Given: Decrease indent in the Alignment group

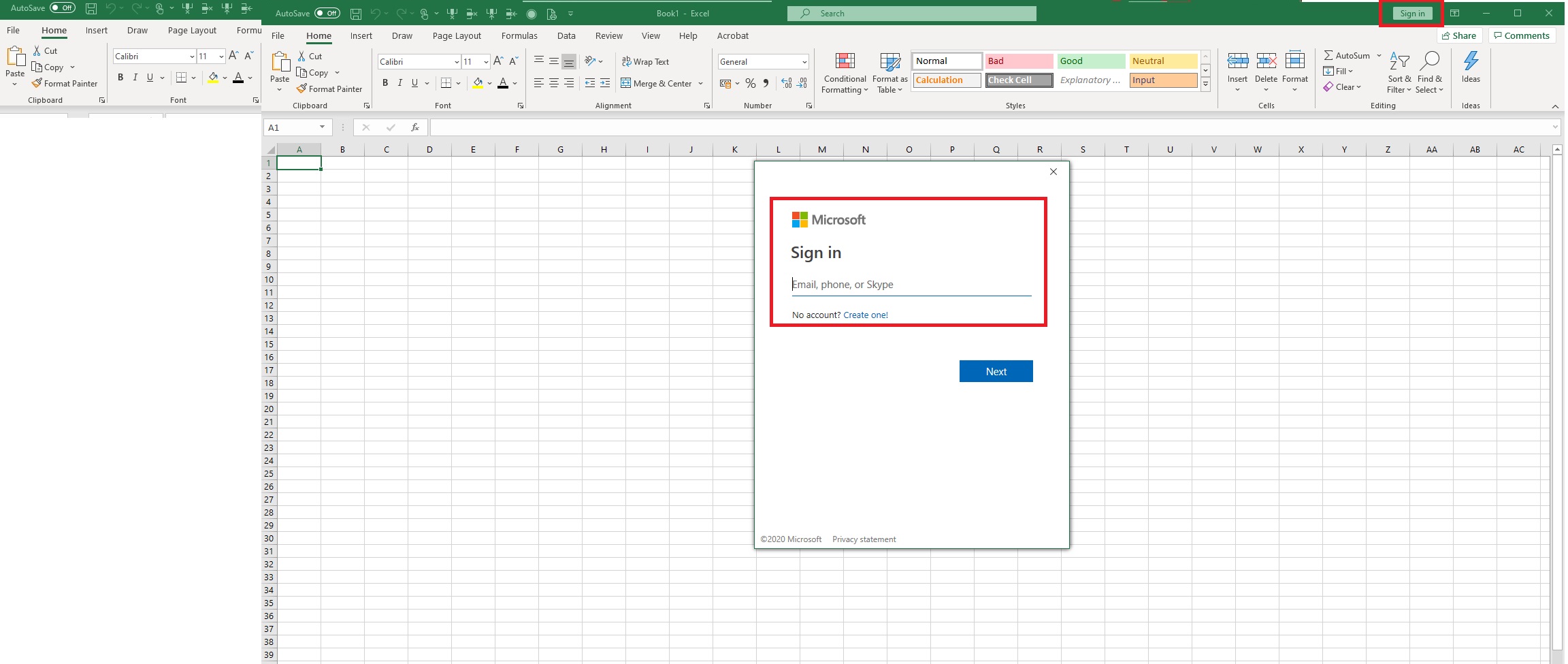Looking at the screenshot, I should point(589,83).
